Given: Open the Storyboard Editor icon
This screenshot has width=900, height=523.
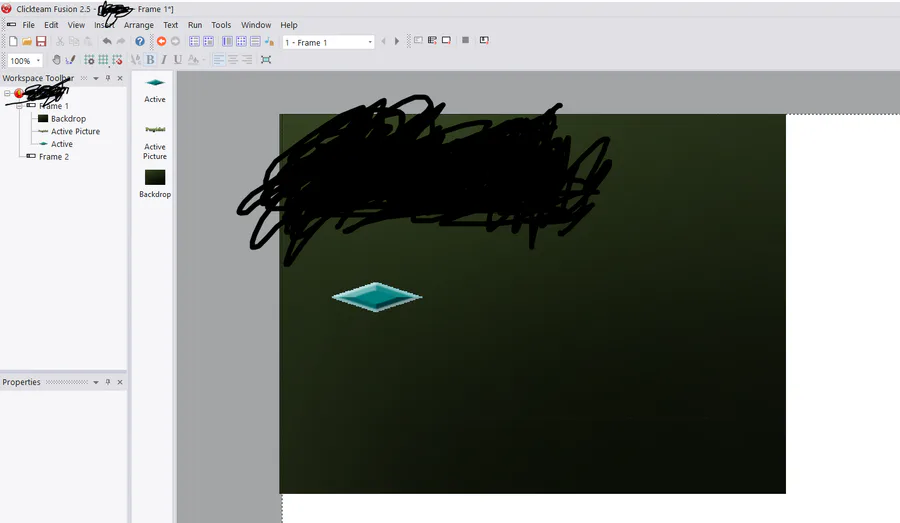Looking at the screenshot, I should [195, 41].
